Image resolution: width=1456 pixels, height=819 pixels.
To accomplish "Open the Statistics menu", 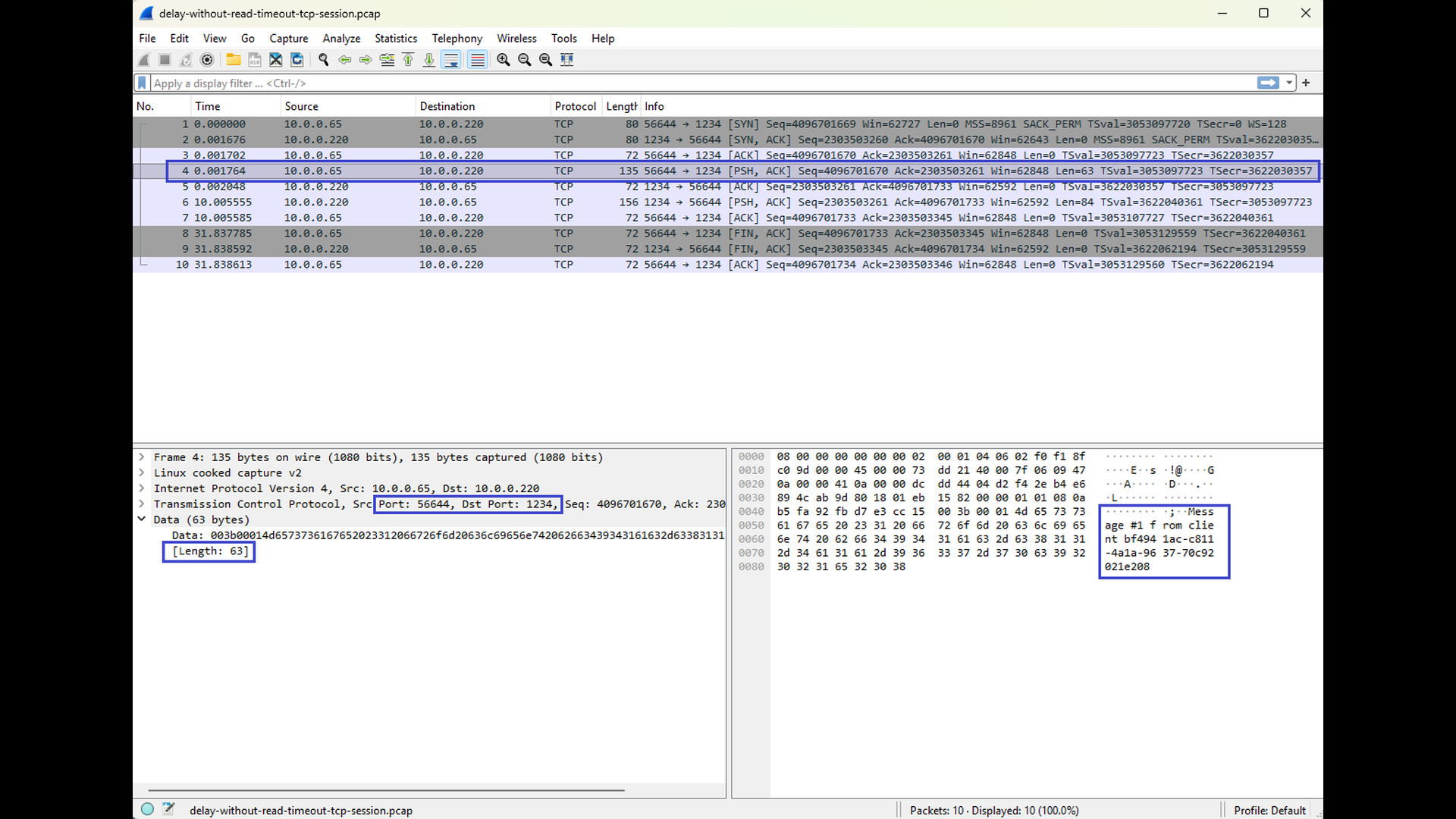I will click(x=395, y=39).
